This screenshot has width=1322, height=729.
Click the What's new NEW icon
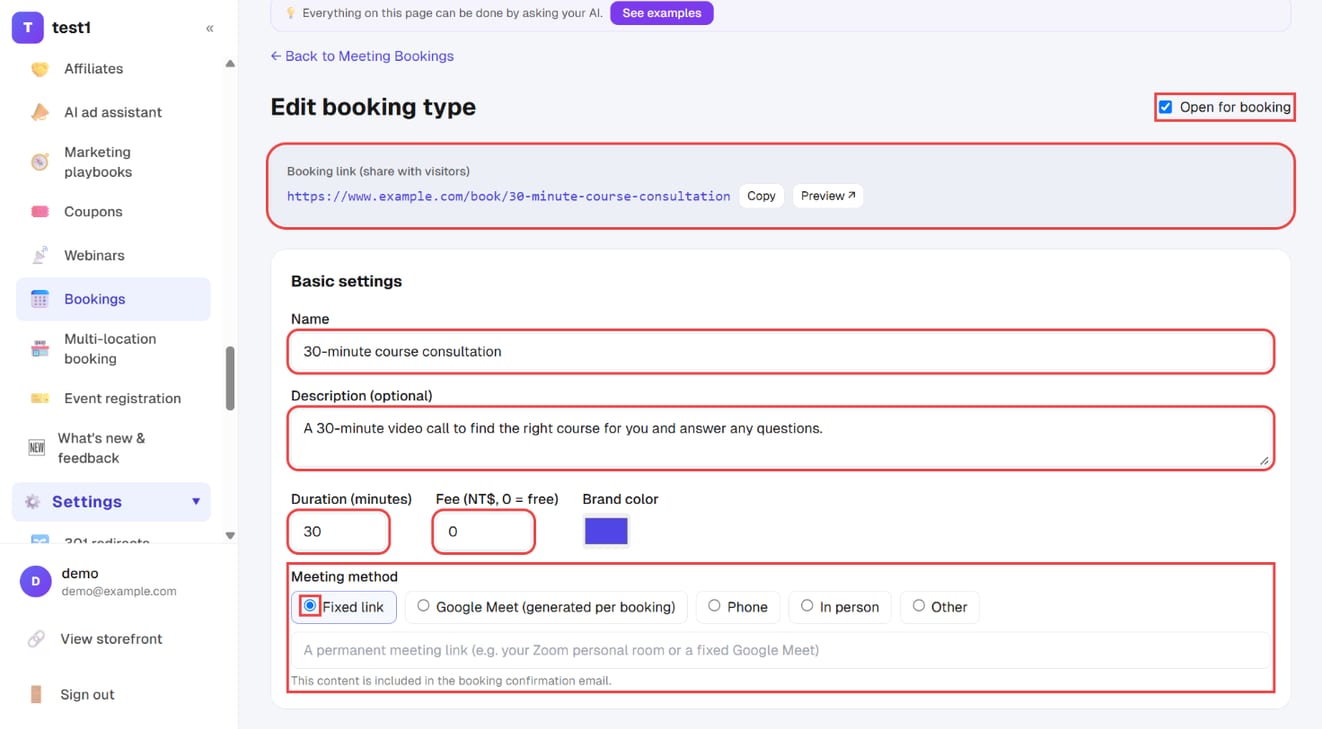37,448
